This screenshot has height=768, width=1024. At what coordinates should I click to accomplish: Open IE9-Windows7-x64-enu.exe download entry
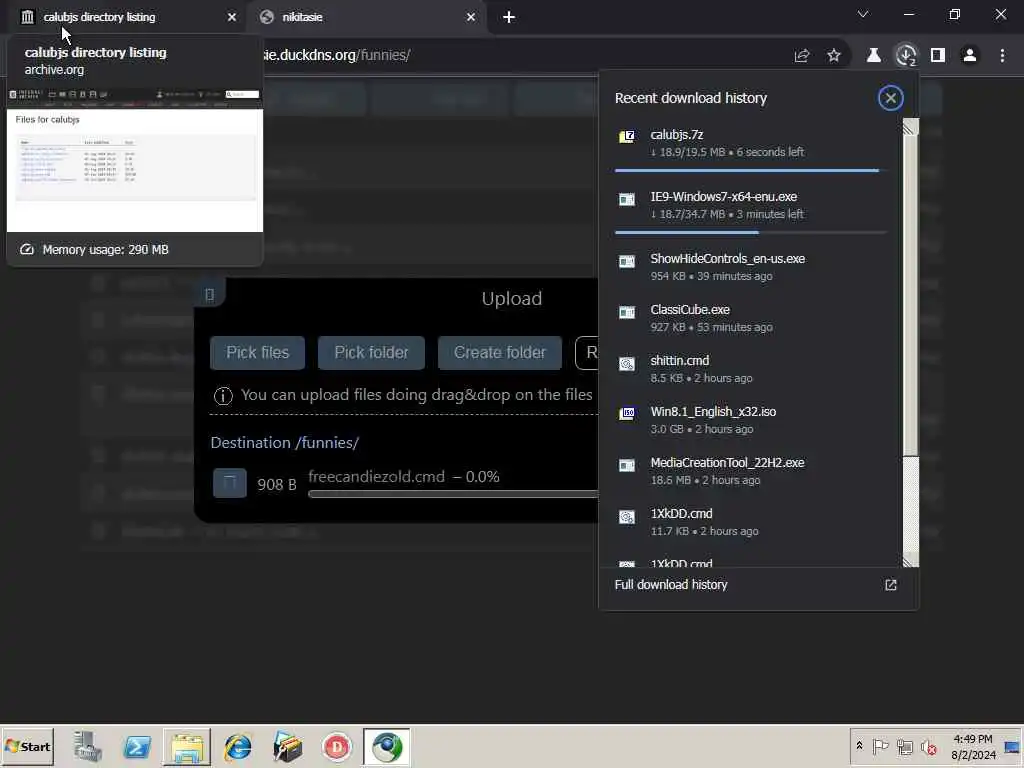point(750,205)
